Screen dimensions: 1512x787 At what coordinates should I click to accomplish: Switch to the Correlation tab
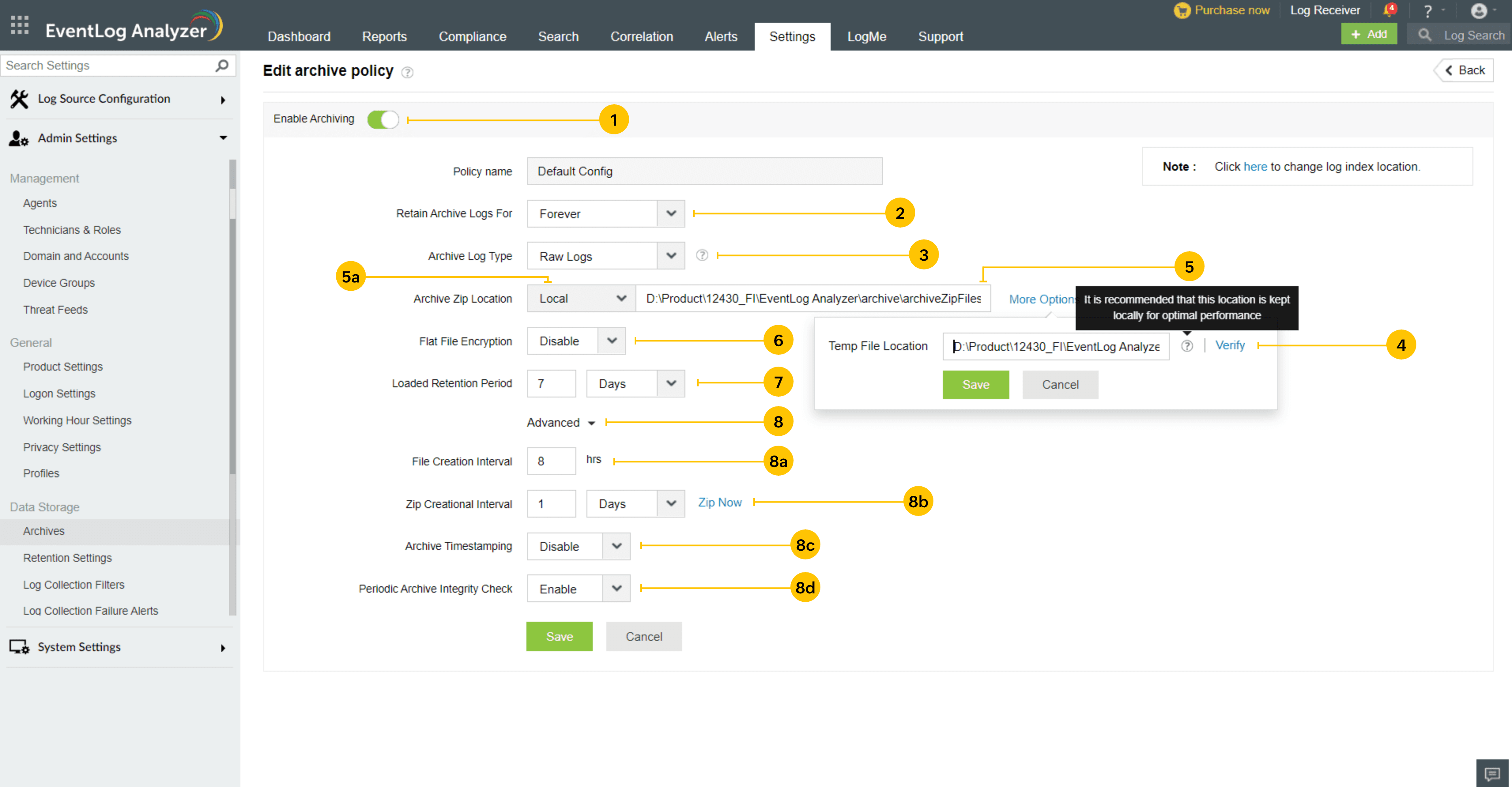(x=641, y=36)
